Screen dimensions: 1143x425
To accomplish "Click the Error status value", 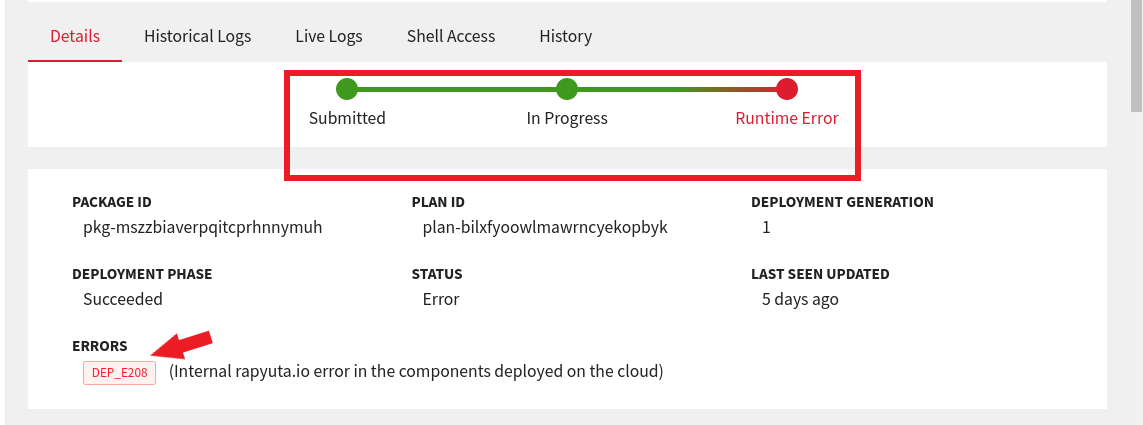I will point(441,299).
